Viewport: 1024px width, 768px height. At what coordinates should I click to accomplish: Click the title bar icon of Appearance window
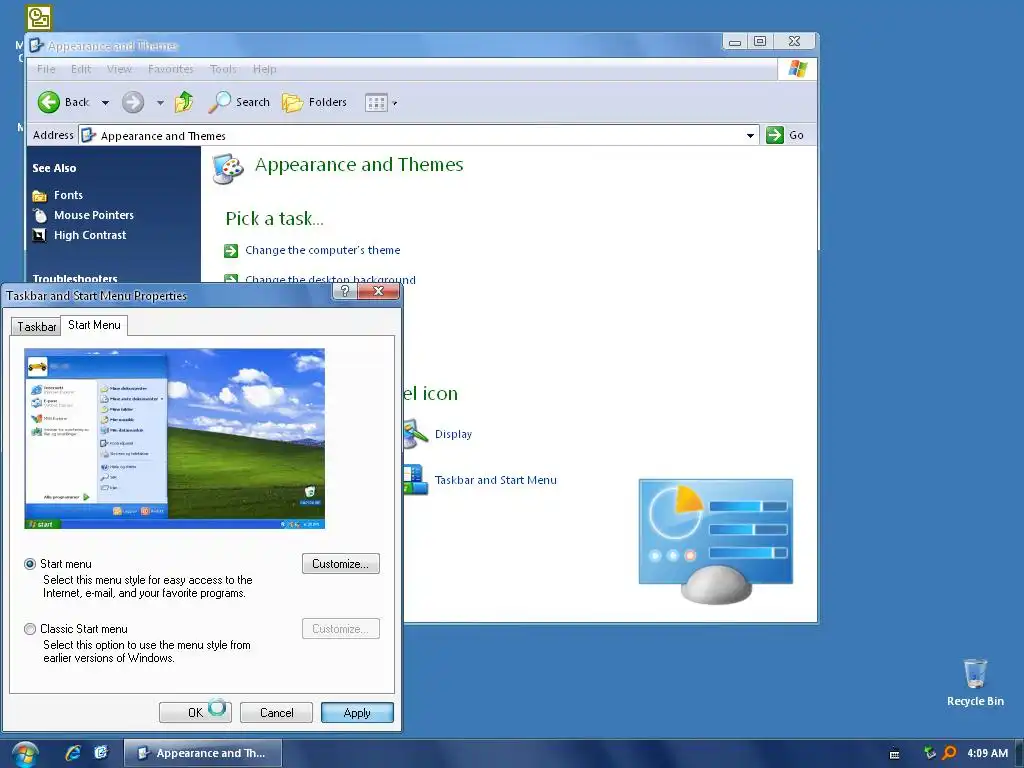pos(37,45)
